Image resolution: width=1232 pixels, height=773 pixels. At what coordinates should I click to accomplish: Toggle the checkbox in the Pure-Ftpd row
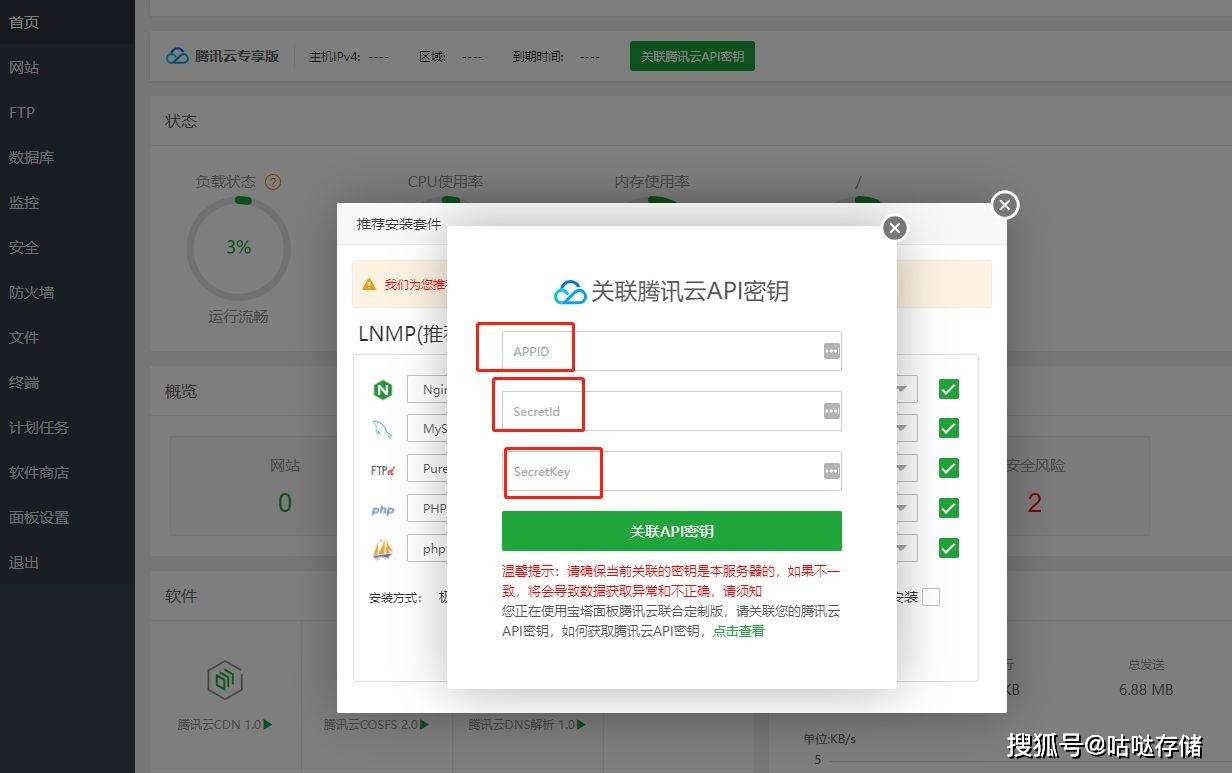(x=949, y=468)
